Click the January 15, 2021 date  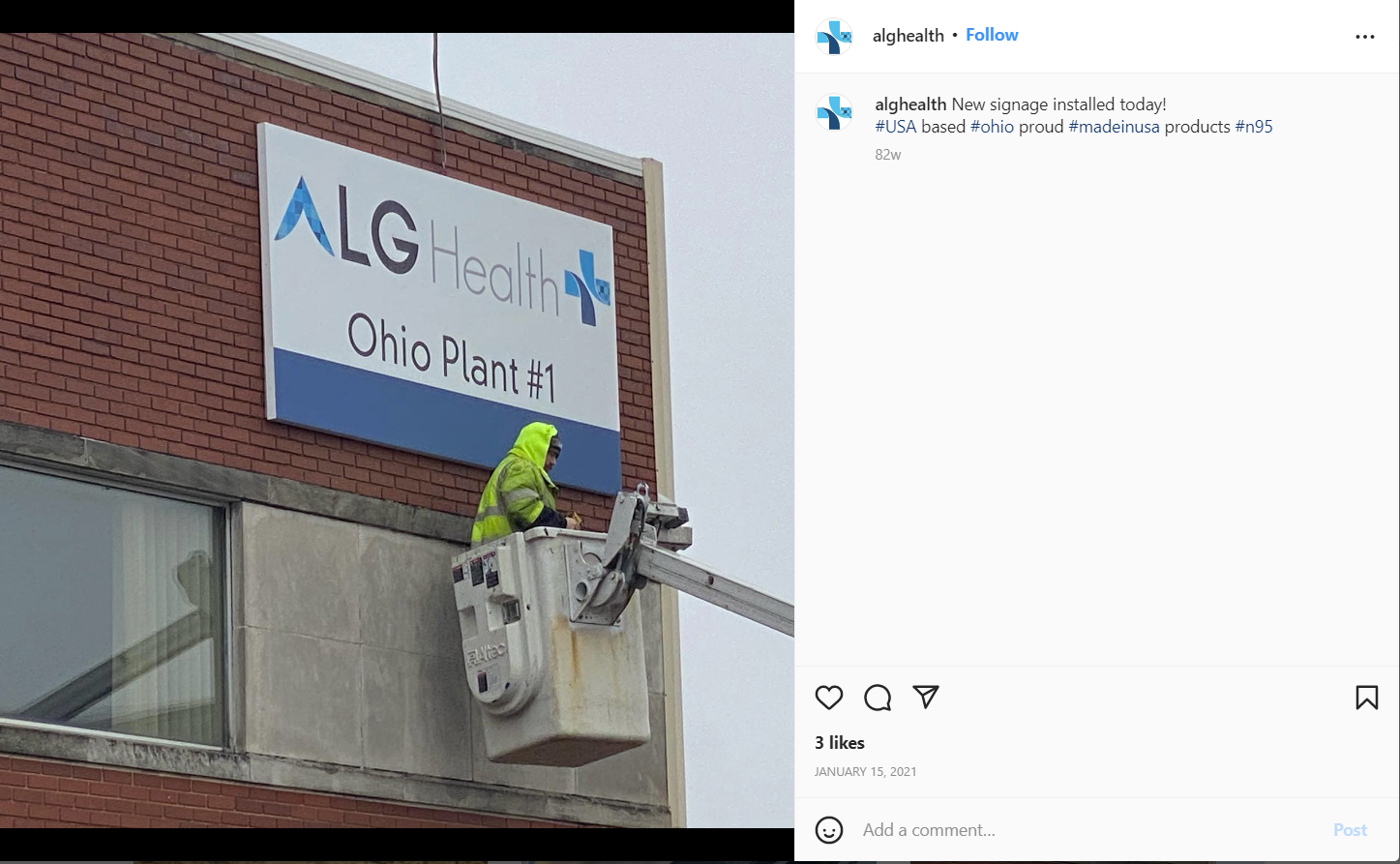point(866,772)
